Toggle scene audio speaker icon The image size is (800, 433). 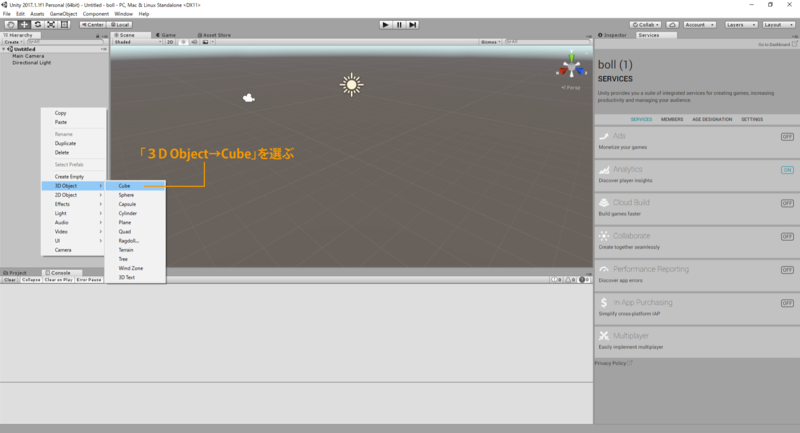tap(194, 42)
